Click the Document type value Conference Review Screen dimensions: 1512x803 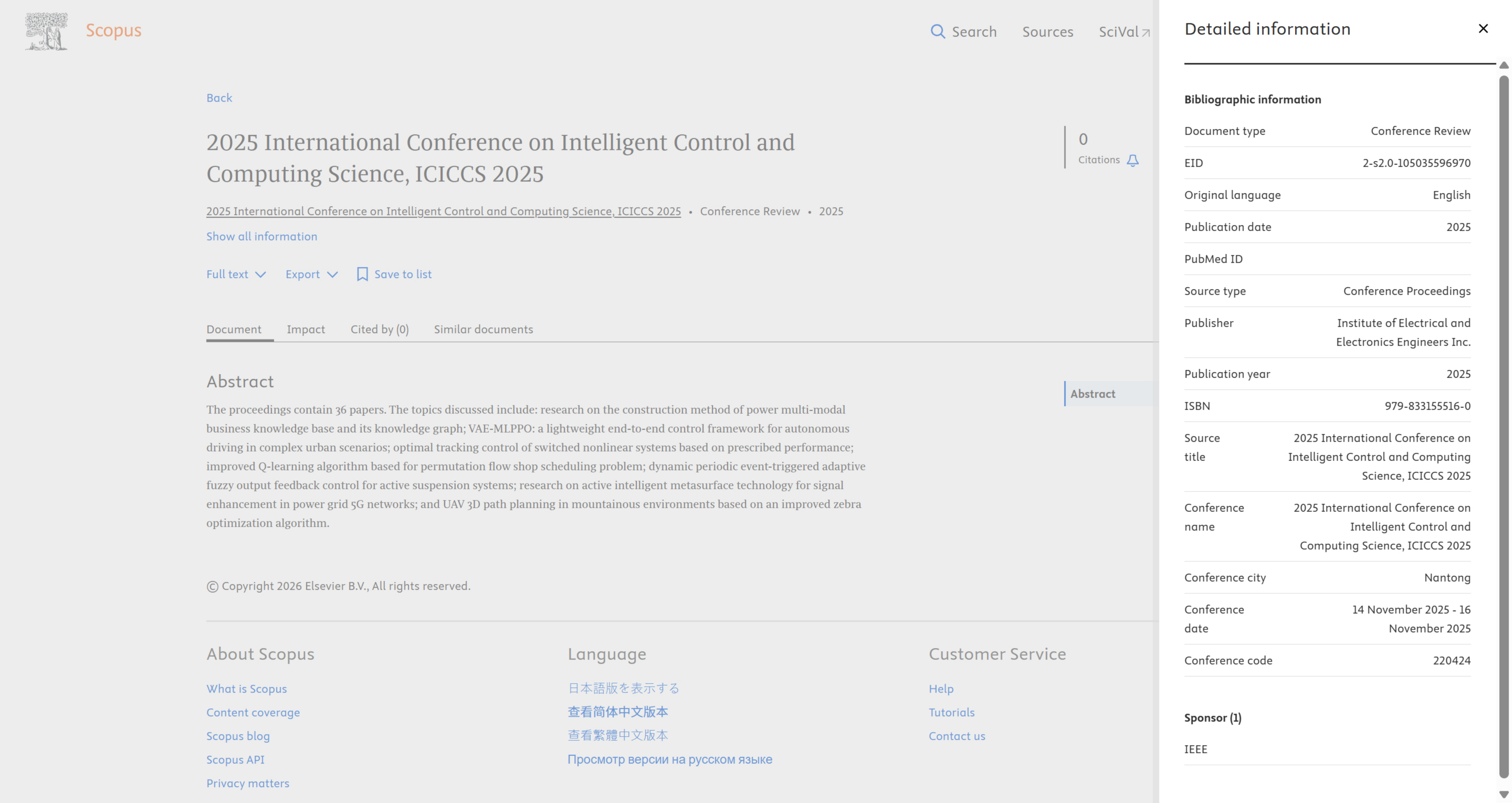(1420, 131)
